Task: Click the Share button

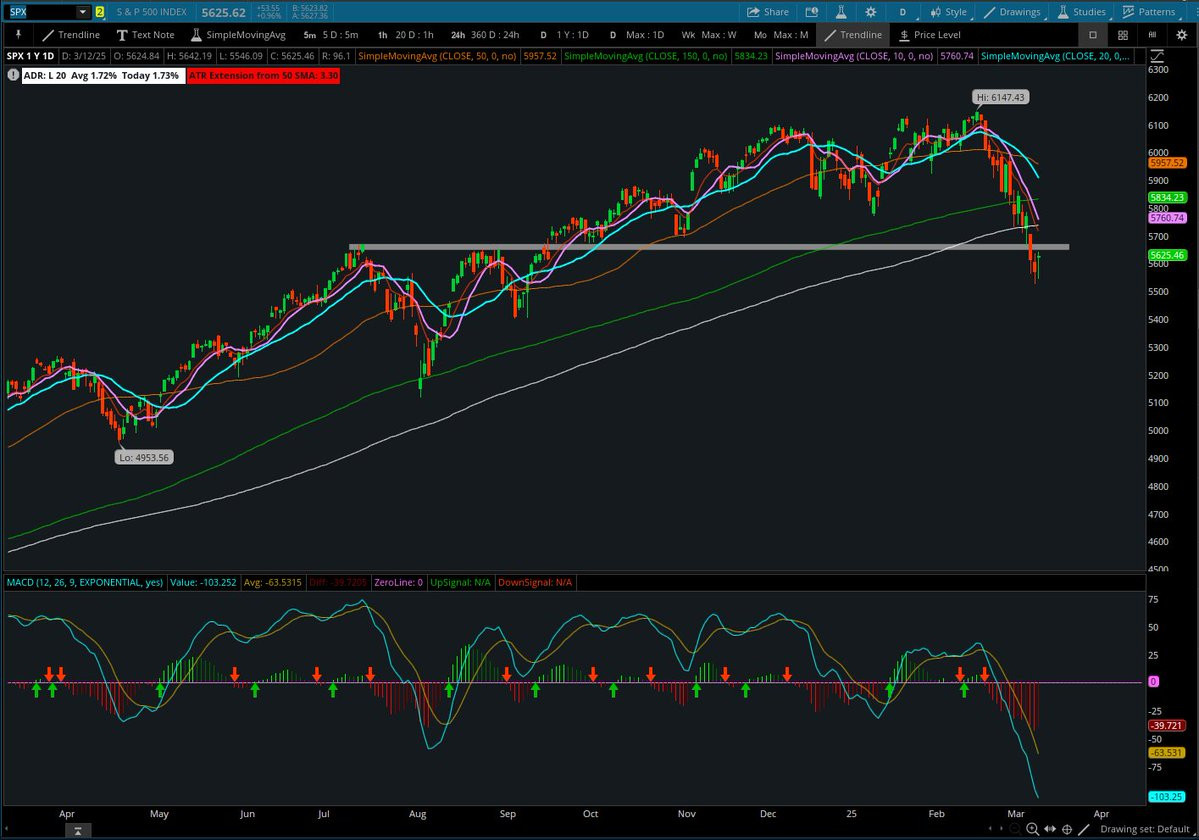Action: 767,12
